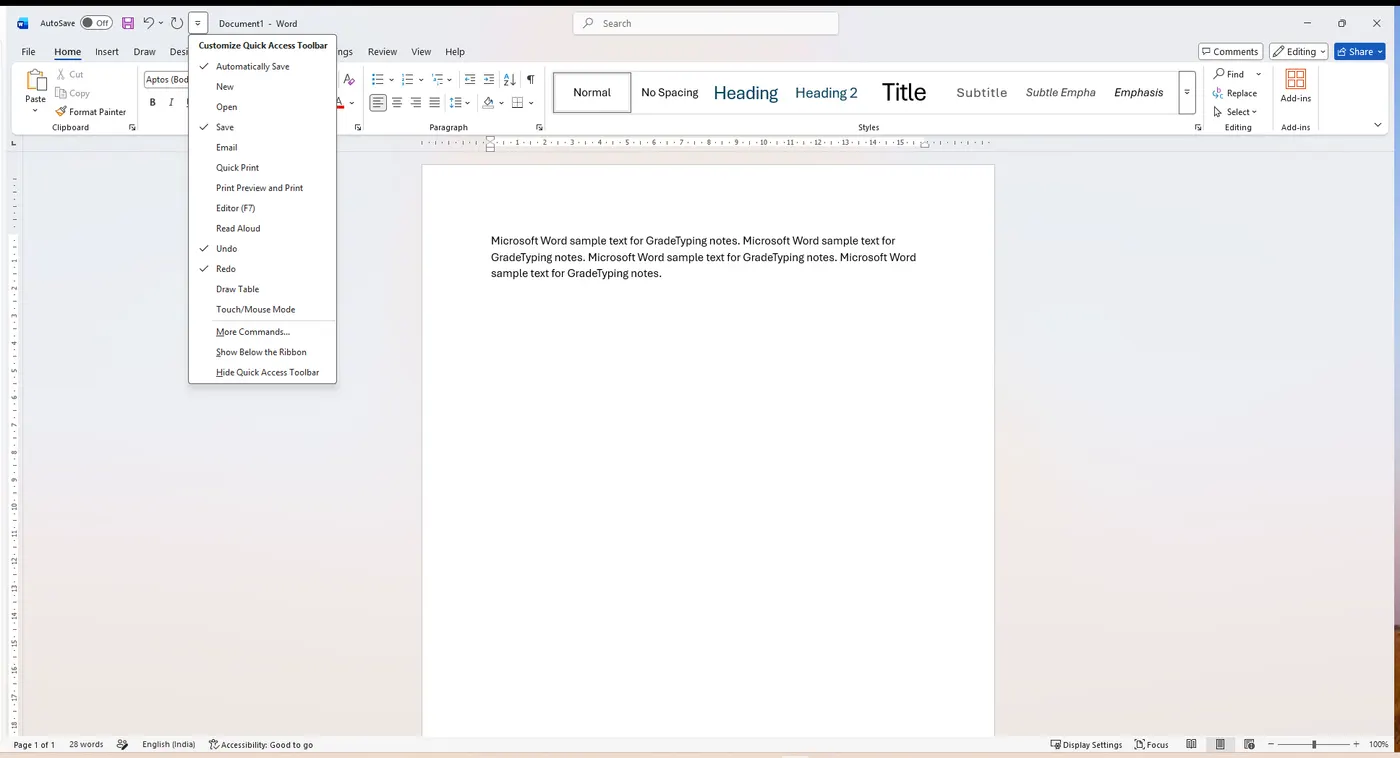
Task: Open the Select dropdown in Editing group
Action: point(1236,112)
